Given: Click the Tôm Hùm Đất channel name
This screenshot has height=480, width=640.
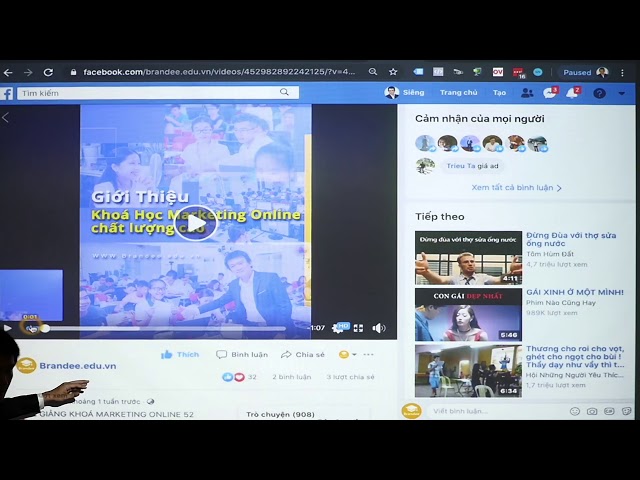Looking at the screenshot, I should (x=550, y=254).
